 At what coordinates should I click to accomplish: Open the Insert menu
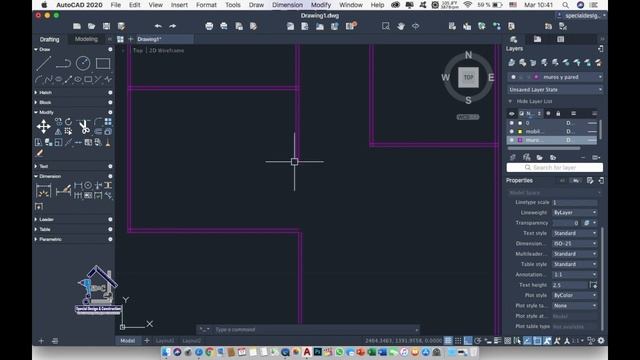[179, 5]
